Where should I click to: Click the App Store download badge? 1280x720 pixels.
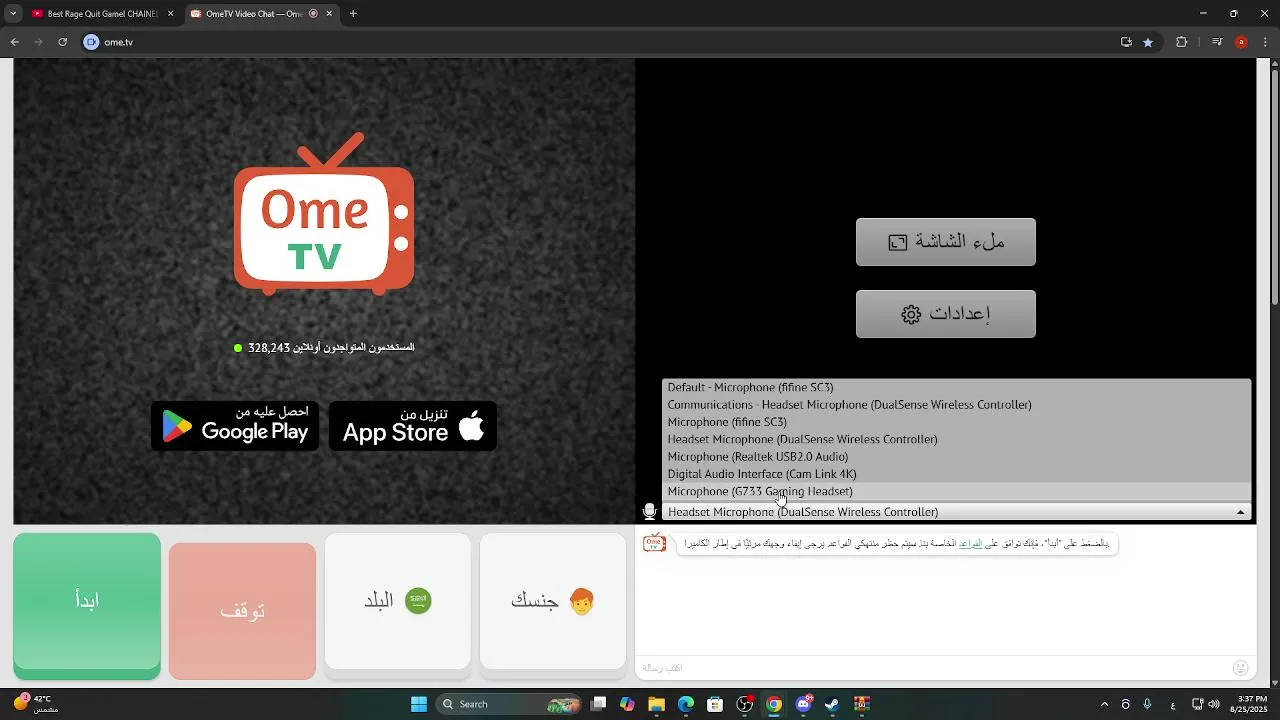[x=413, y=426]
